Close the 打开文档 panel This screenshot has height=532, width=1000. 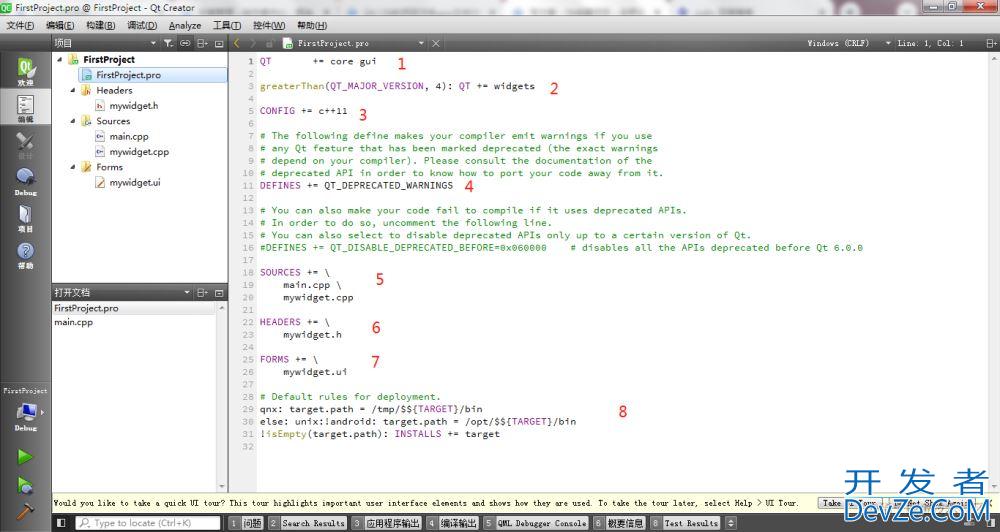[x=219, y=293]
